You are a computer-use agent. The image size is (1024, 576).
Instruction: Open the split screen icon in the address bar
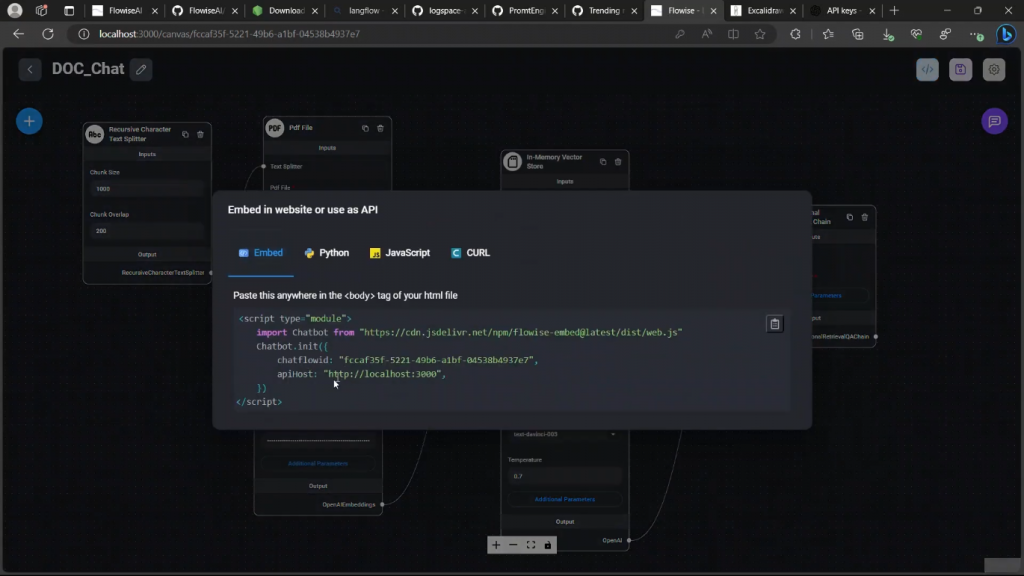733,34
